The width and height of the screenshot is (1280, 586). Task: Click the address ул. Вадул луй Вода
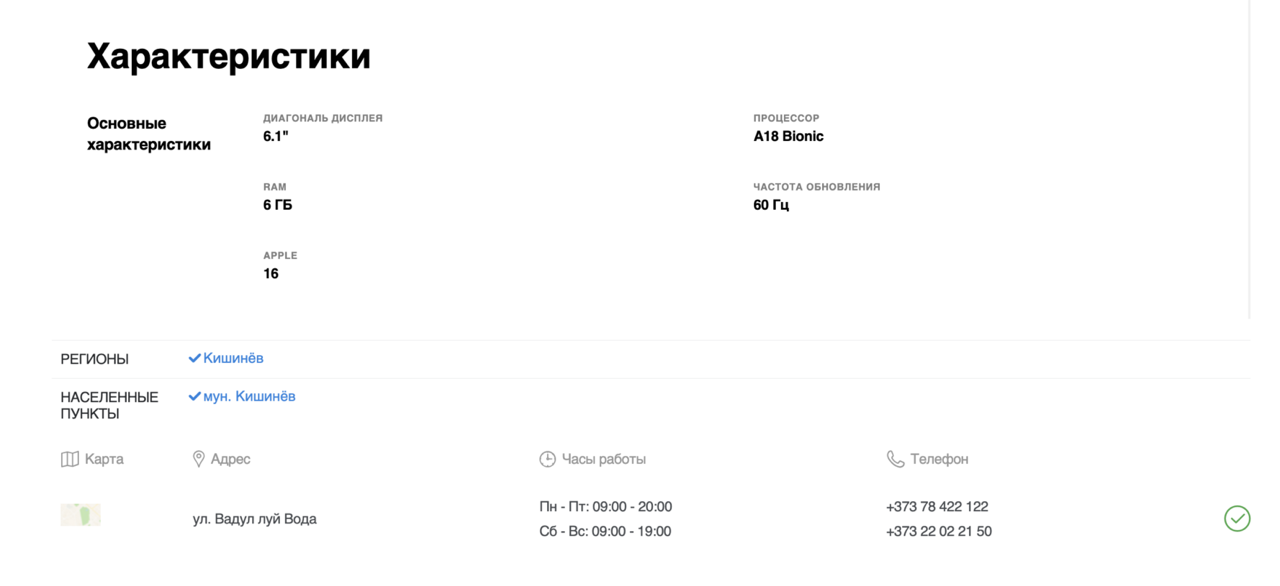[255, 519]
